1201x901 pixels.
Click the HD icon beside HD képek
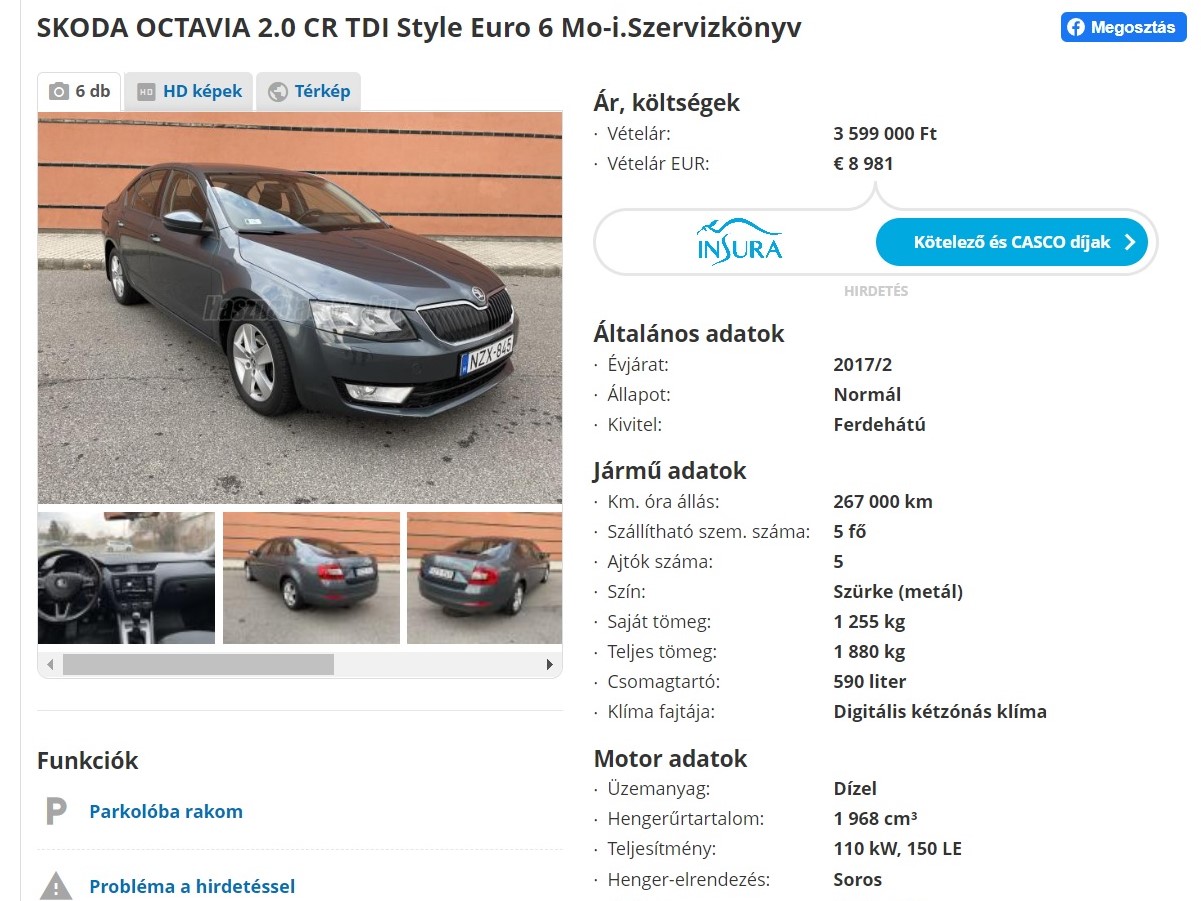click(x=146, y=91)
